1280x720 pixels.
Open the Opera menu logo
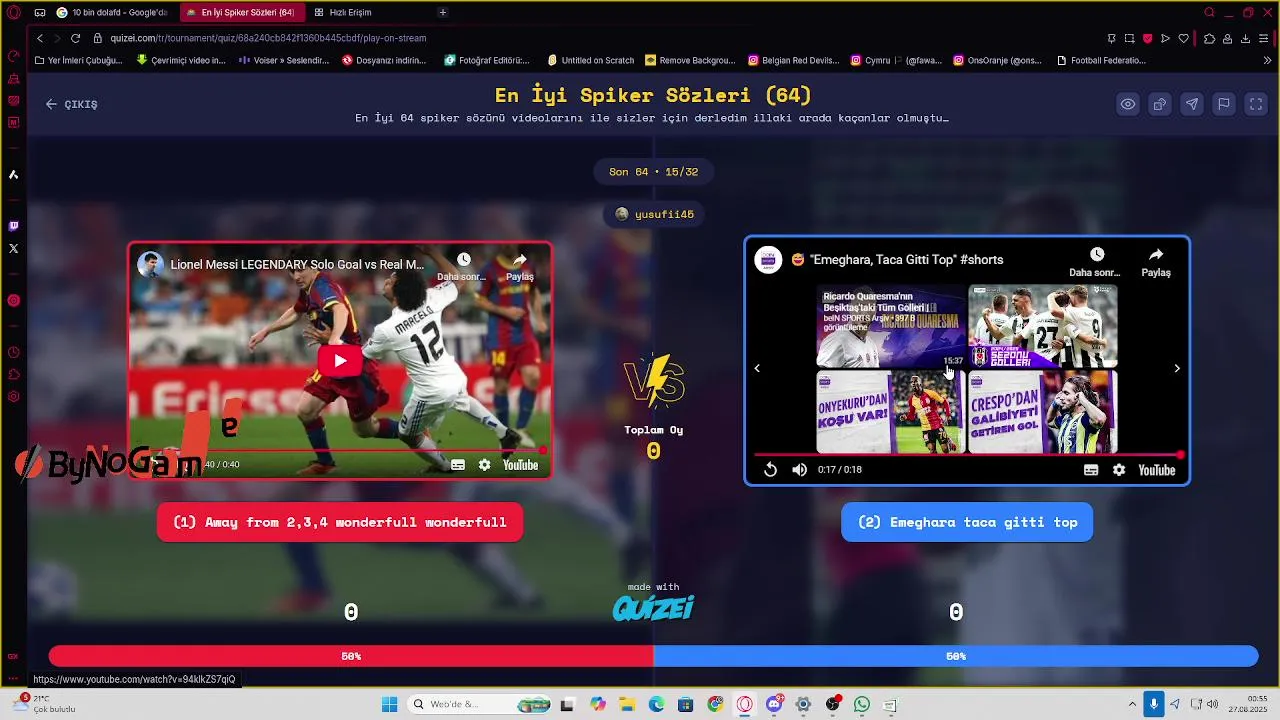click(x=13, y=12)
